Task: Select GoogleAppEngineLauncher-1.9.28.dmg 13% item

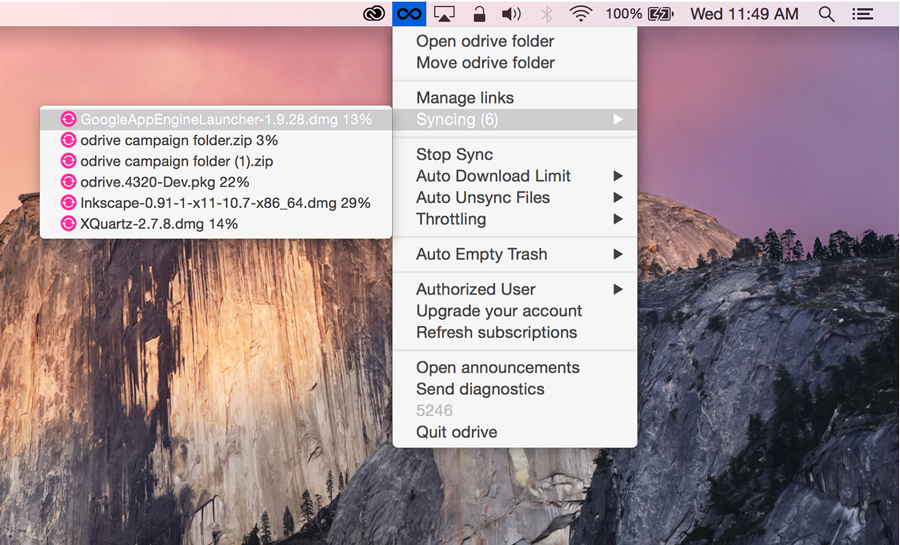Action: (x=216, y=119)
